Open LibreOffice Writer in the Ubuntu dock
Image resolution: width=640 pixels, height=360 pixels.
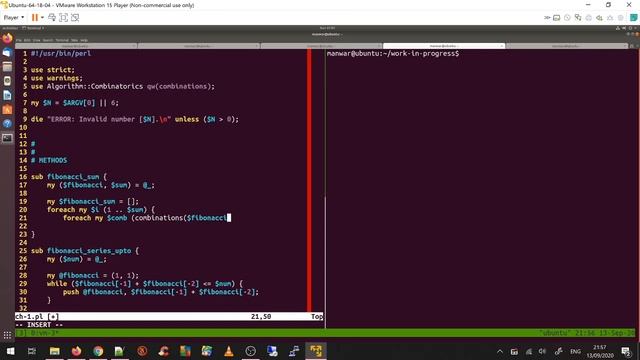point(7,95)
